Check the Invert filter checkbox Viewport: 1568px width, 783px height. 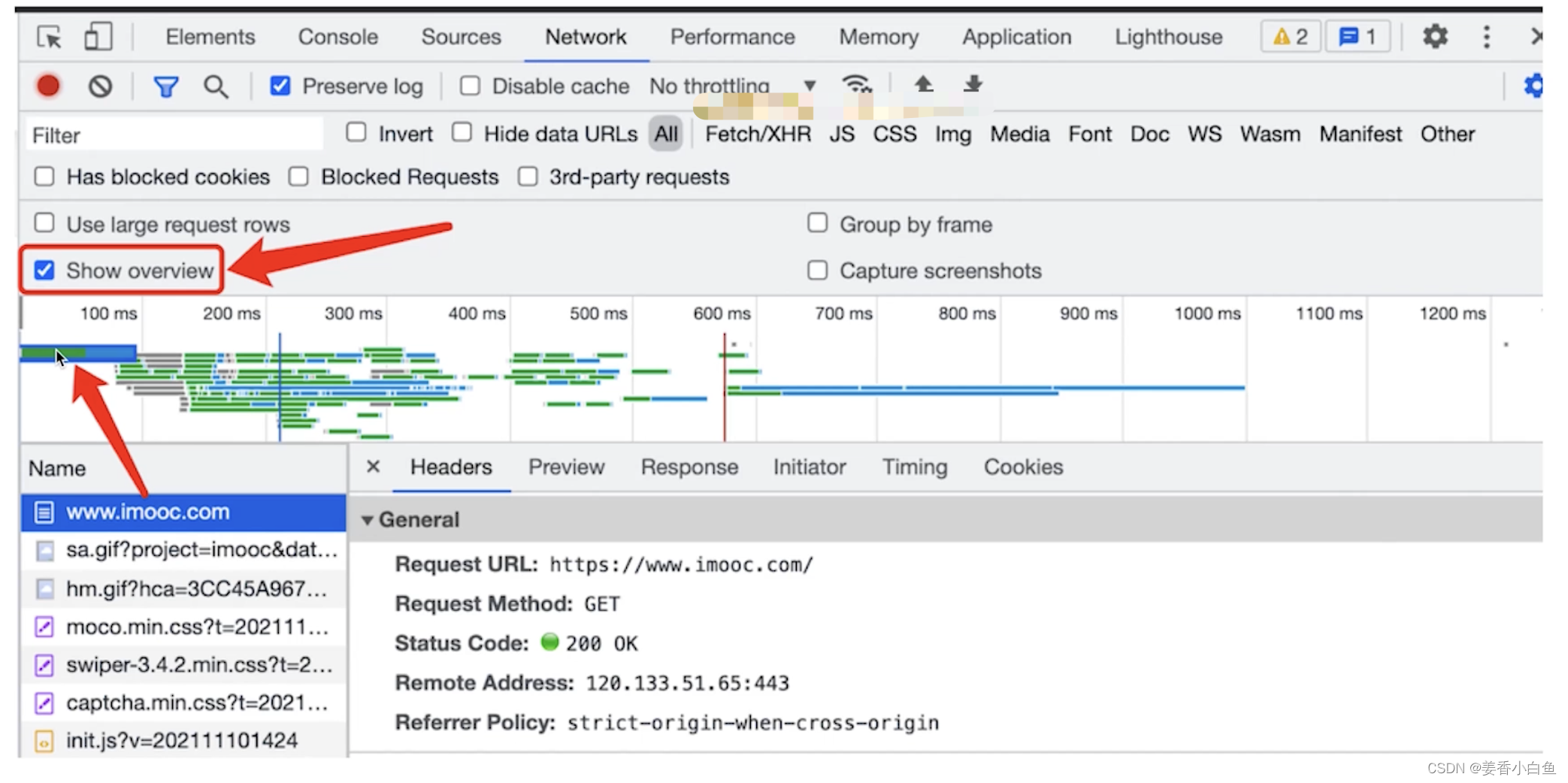[356, 133]
